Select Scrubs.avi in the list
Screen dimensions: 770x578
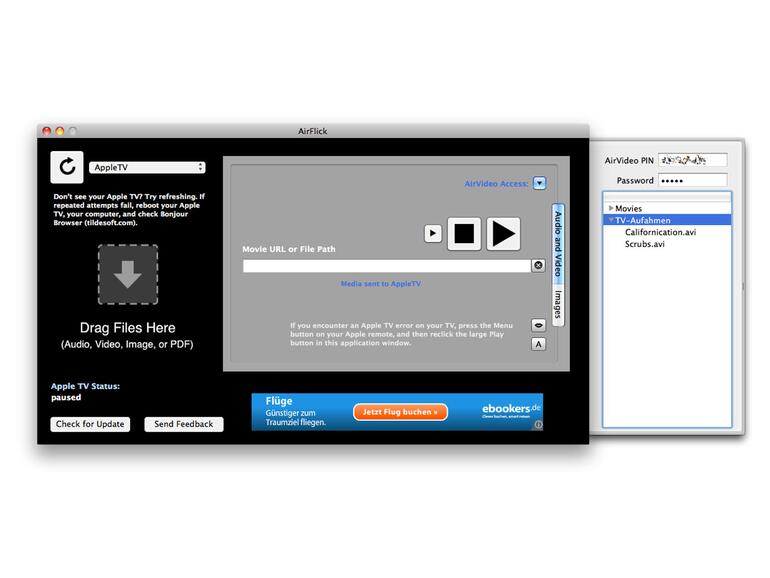645,244
